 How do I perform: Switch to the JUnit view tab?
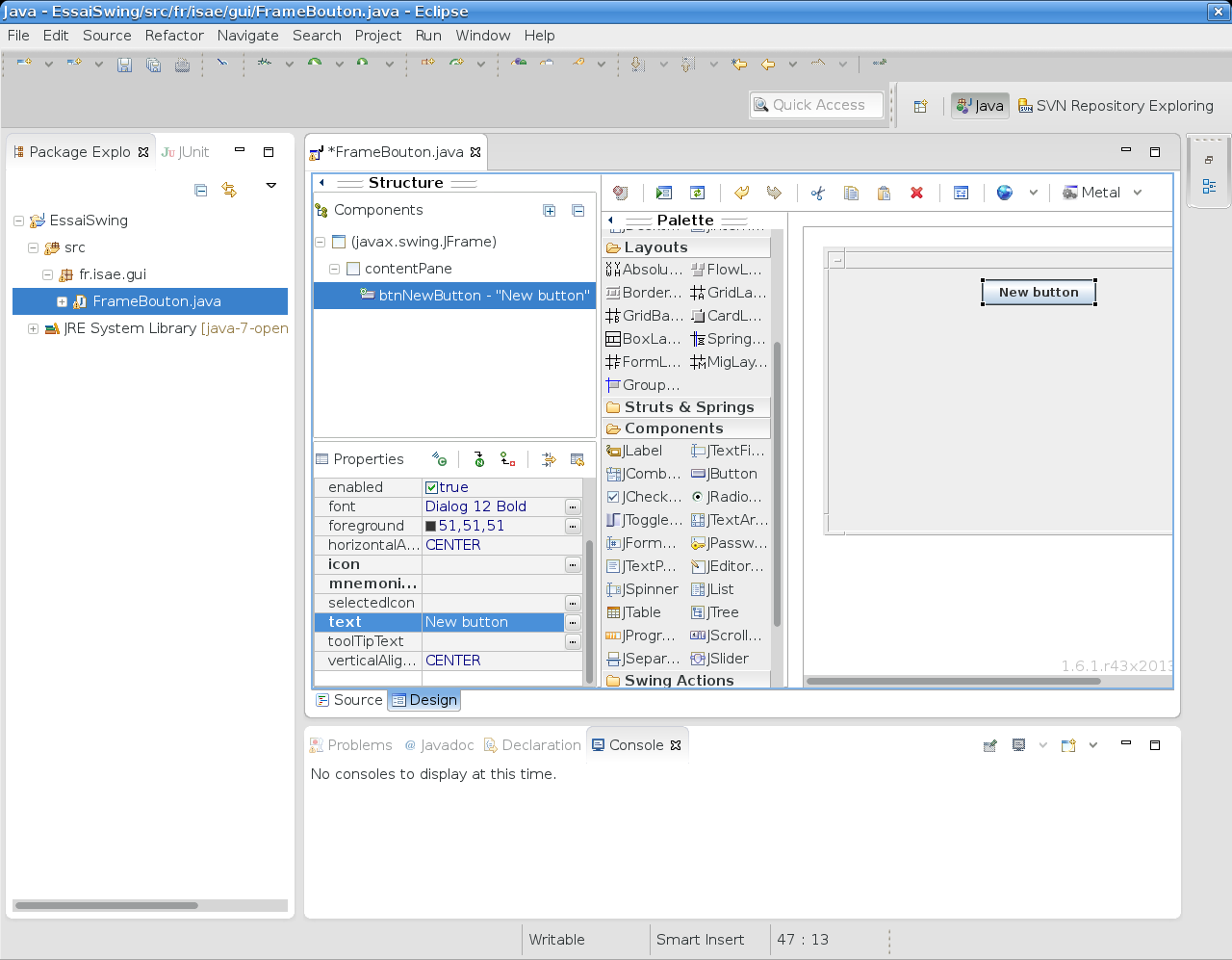pos(186,152)
